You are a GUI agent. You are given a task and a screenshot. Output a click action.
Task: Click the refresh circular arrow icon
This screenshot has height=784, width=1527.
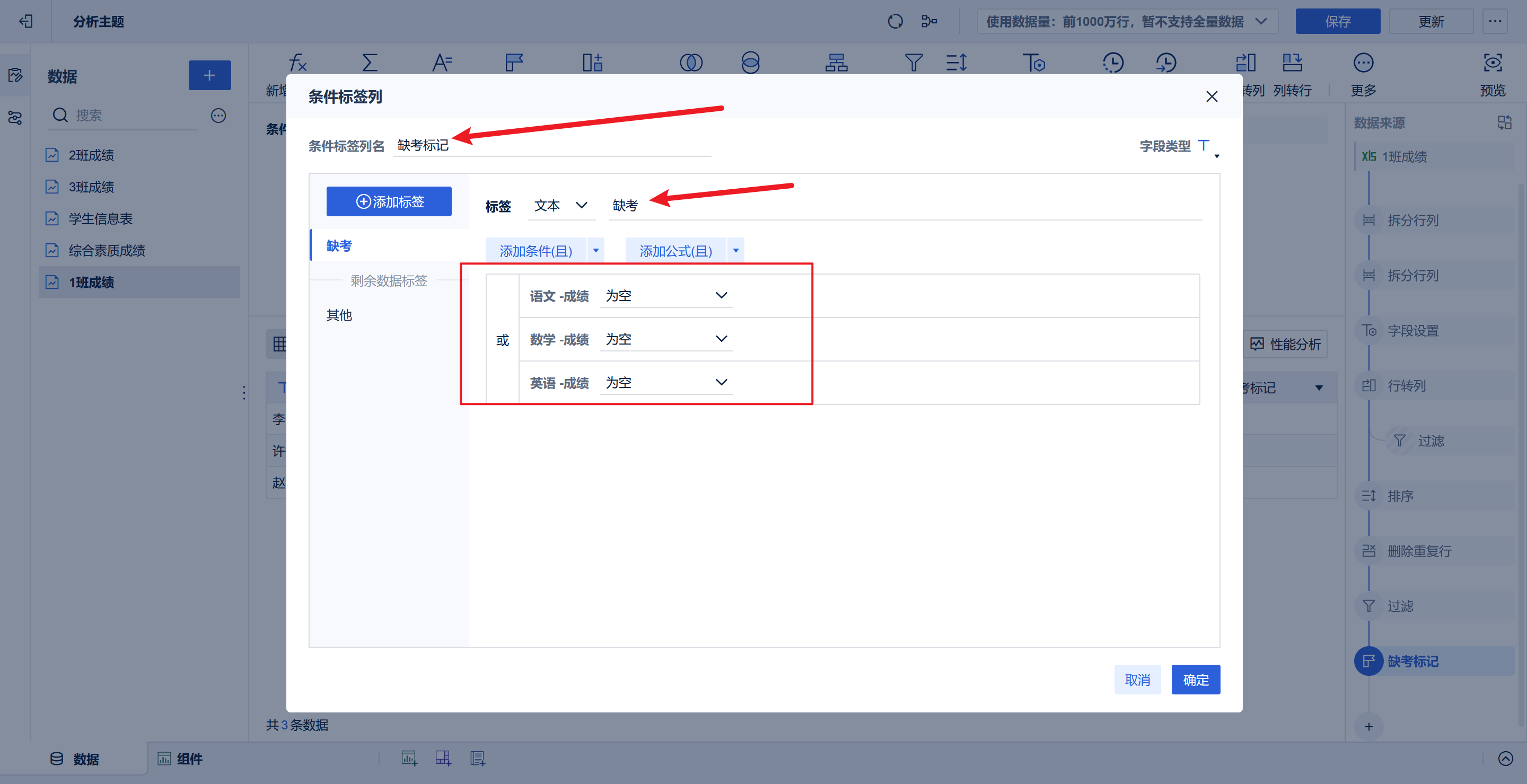pyautogui.click(x=895, y=21)
